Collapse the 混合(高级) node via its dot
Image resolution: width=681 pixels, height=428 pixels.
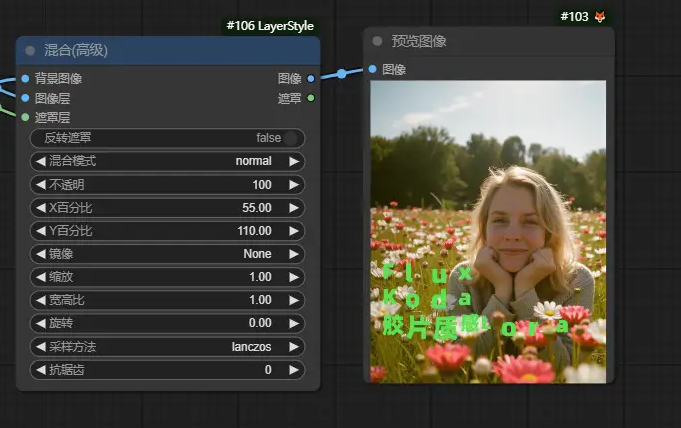(x=30, y=50)
